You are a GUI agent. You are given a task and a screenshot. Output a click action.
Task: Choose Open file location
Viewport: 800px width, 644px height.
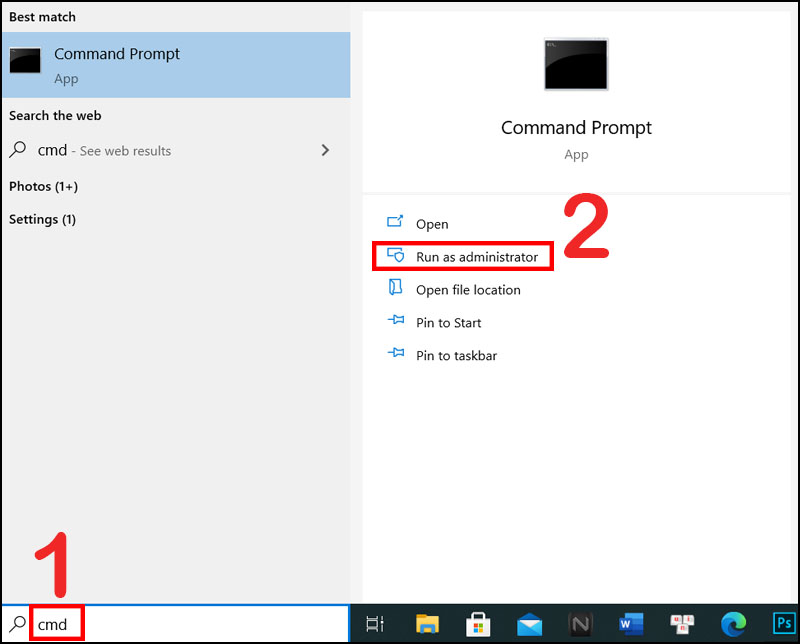[468, 290]
